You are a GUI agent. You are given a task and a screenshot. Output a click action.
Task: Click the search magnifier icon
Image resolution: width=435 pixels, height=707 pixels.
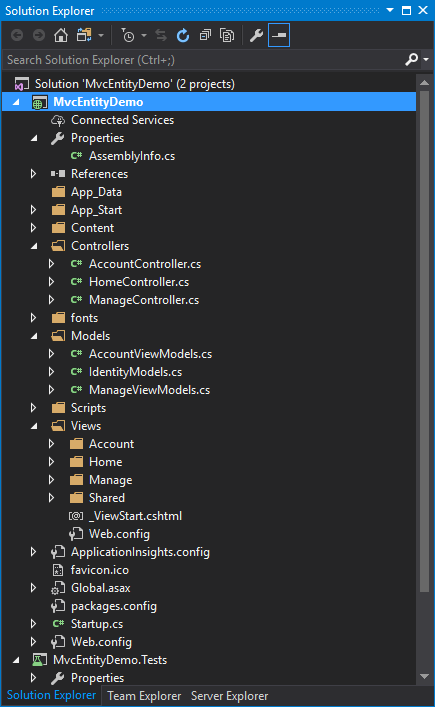click(411, 60)
